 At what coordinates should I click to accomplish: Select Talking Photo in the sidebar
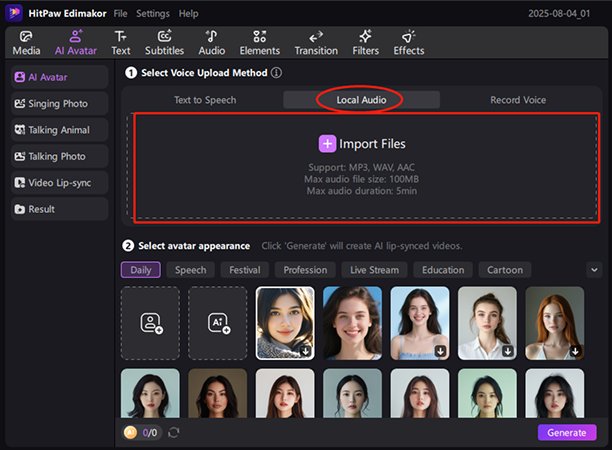coord(59,157)
